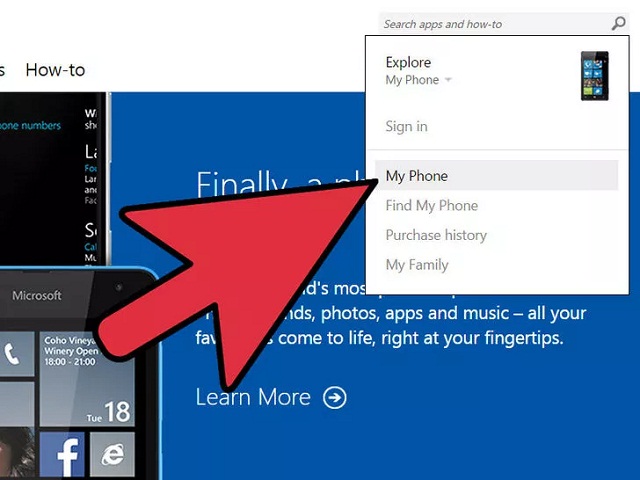Click the Coho Vineyard appointment text
Image resolution: width=640 pixels, height=480 pixels.
click(70, 351)
